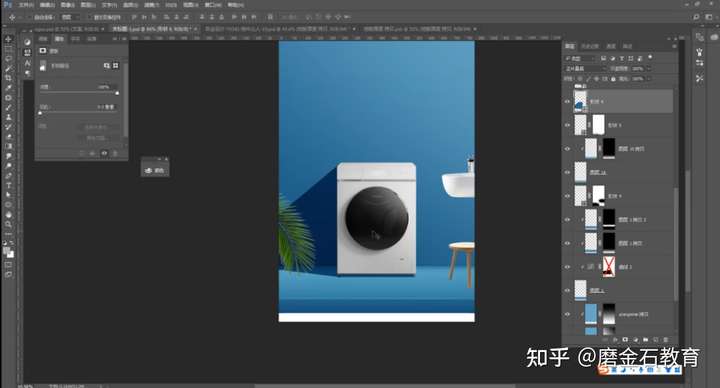The height and width of the screenshot is (388, 720).
Task: Select the Move tool in the toolbar
Action: [8, 39]
